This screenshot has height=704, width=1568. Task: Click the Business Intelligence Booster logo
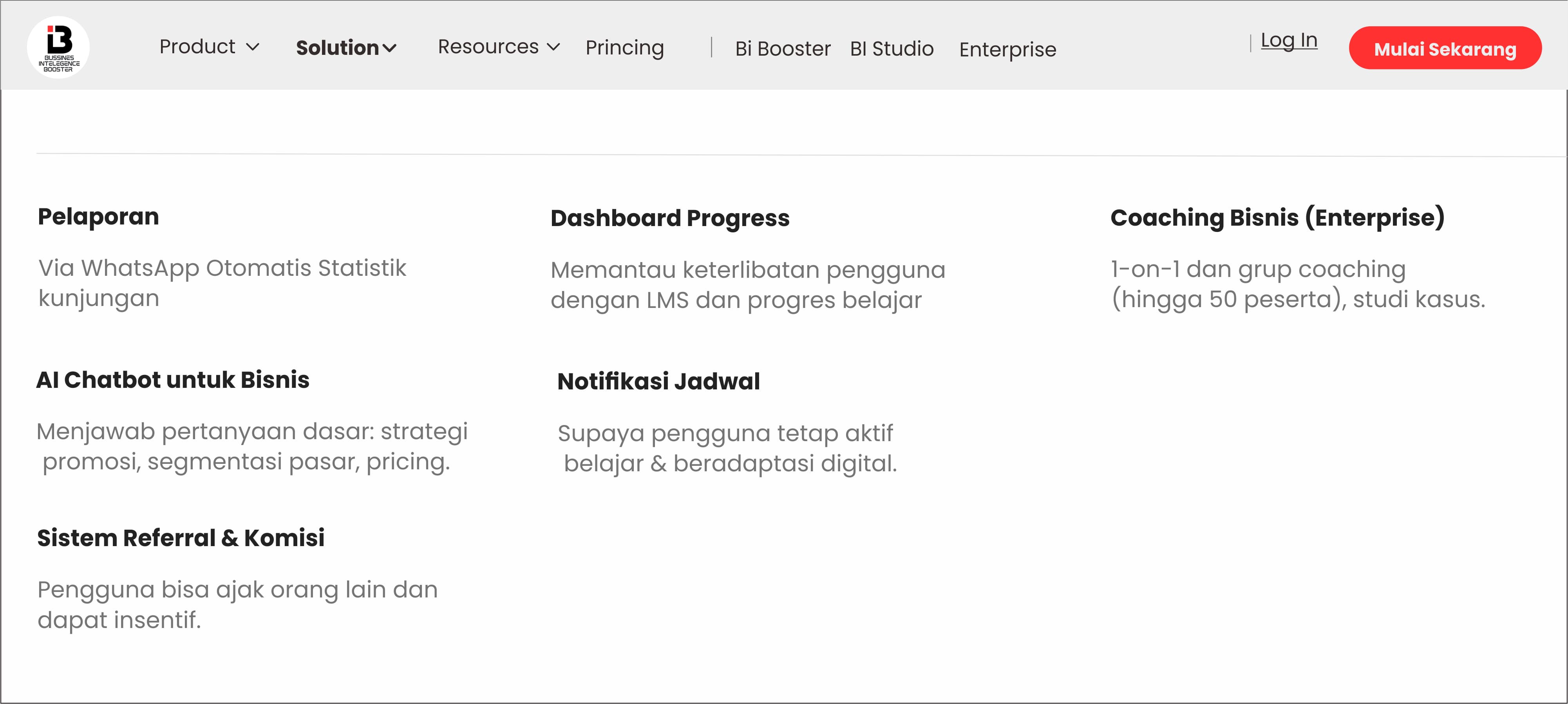tap(58, 47)
